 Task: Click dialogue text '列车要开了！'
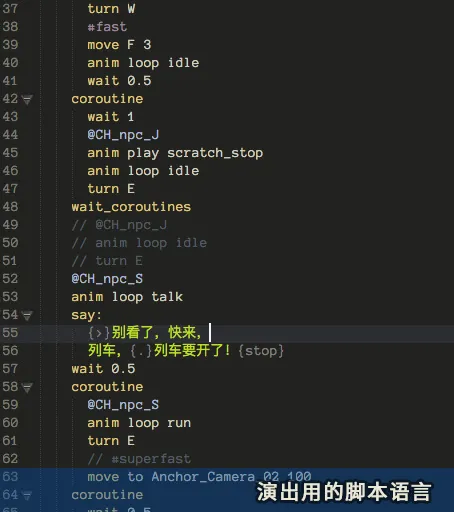pos(192,351)
